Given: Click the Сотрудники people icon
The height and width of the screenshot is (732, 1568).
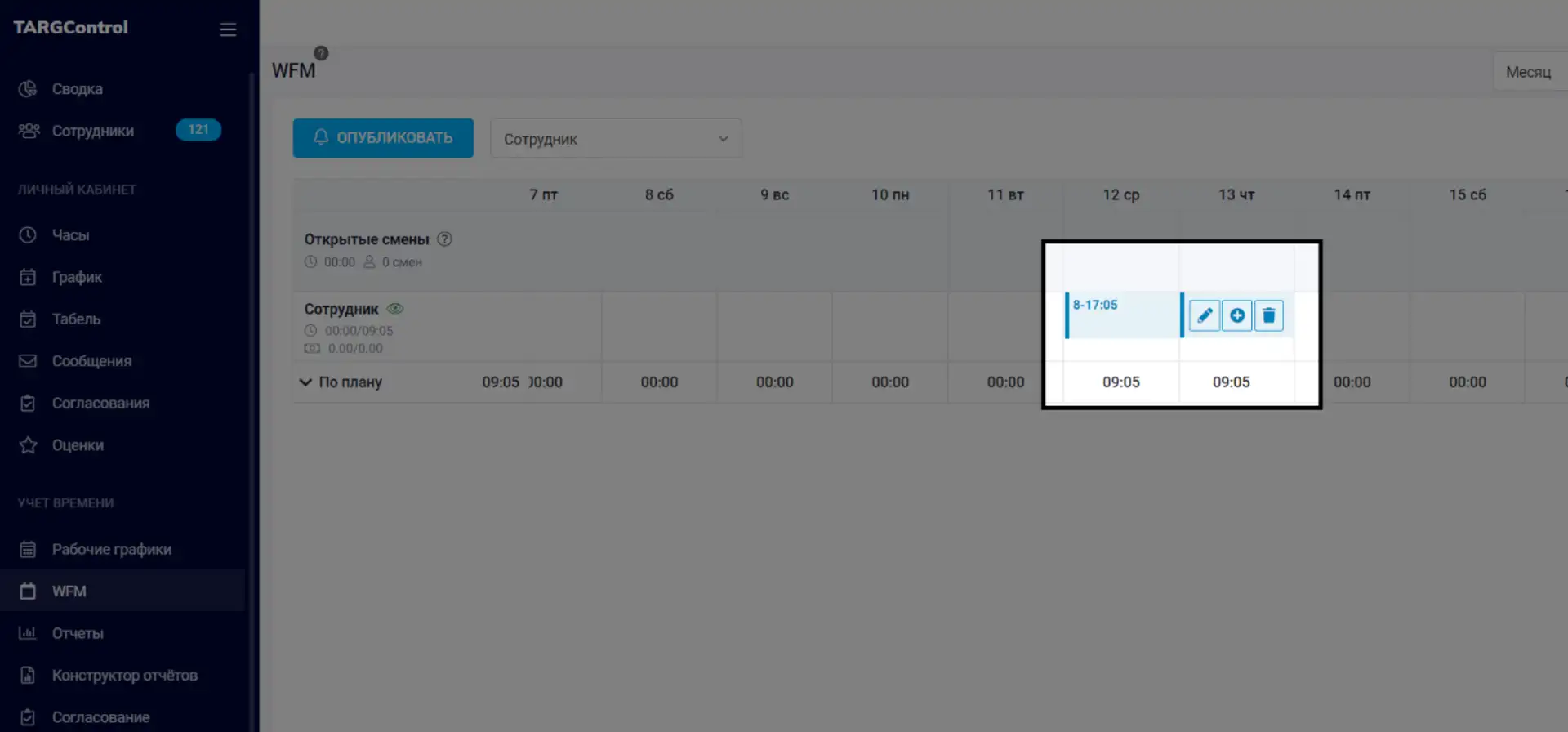Looking at the screenshot, I should click(29, 131).
